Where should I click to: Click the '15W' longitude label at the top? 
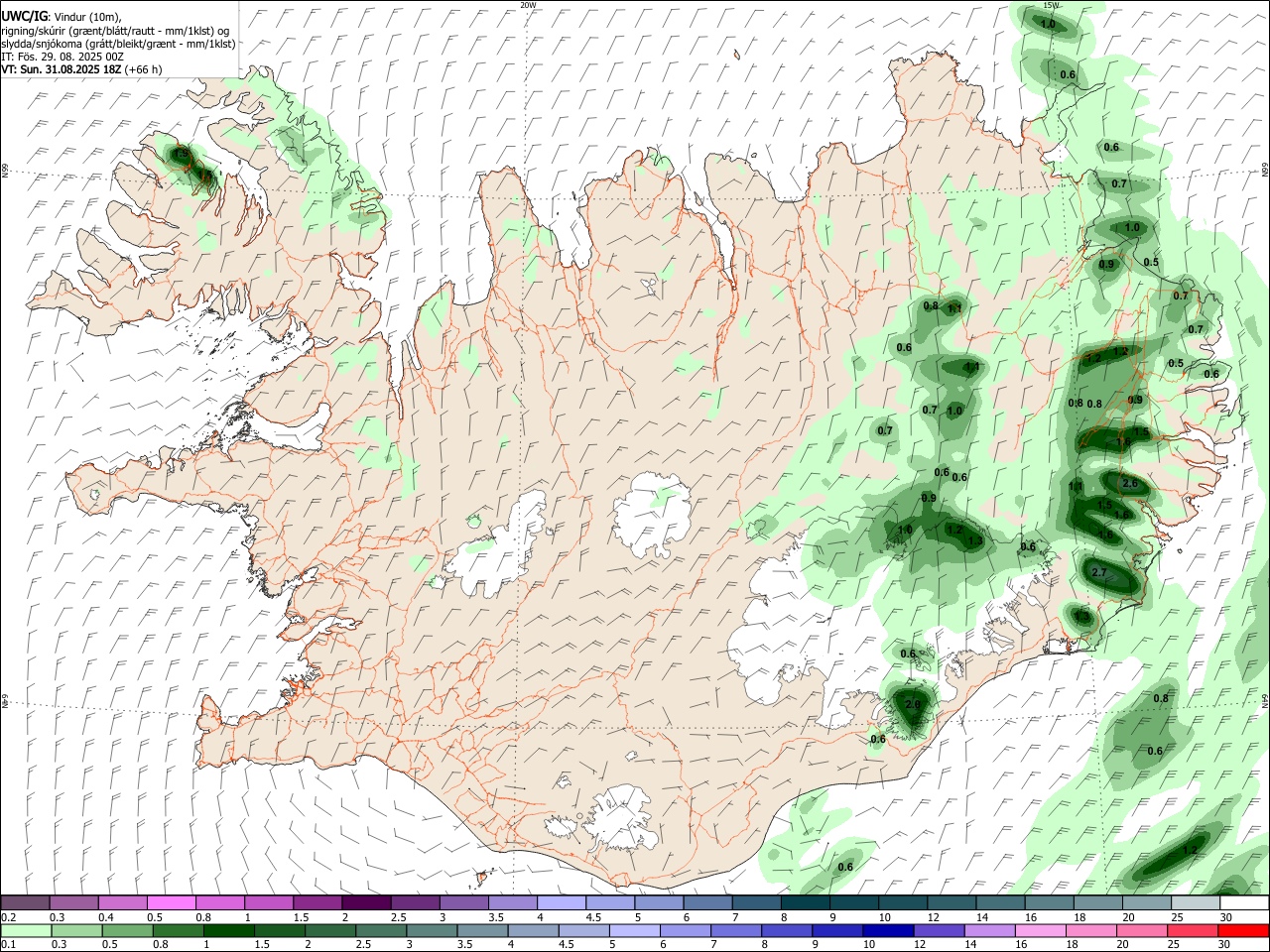pos(1050,5)
